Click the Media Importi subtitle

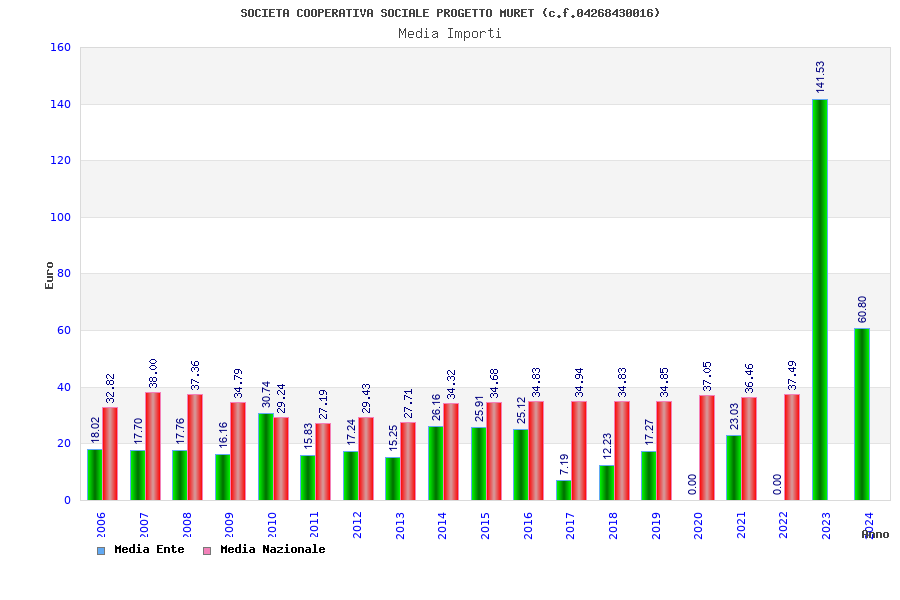tap(450, 33)
